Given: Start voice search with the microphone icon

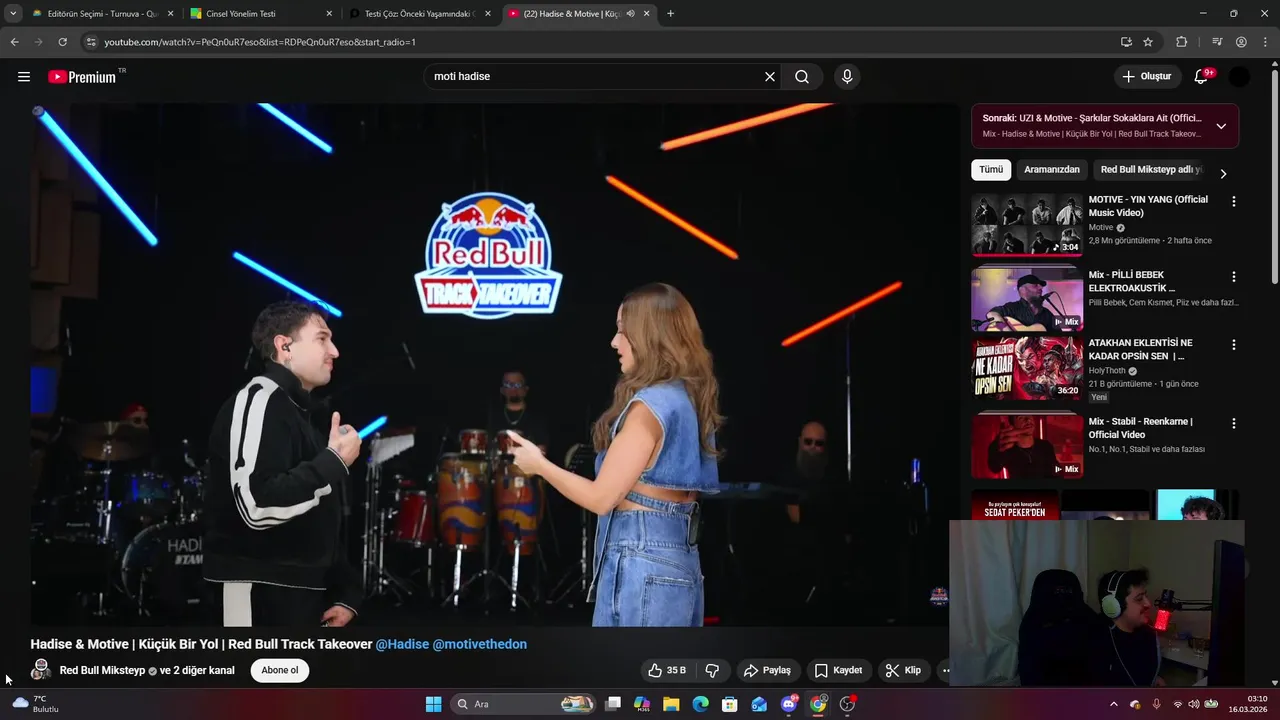Looking at the screenshot, I should point(847,76).
